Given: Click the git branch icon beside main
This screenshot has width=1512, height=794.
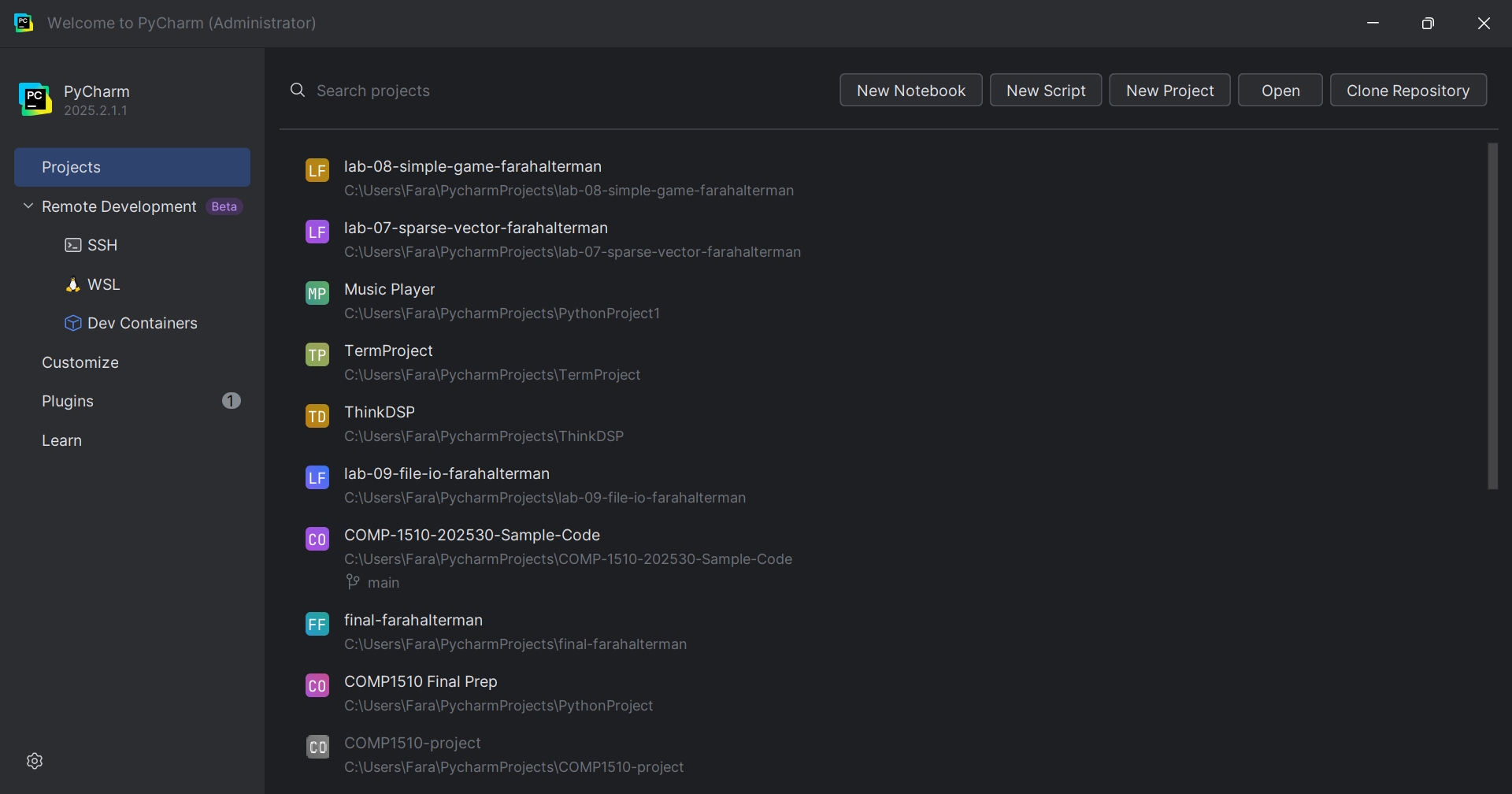Looking at the screenshot, I should pos(352,582).
